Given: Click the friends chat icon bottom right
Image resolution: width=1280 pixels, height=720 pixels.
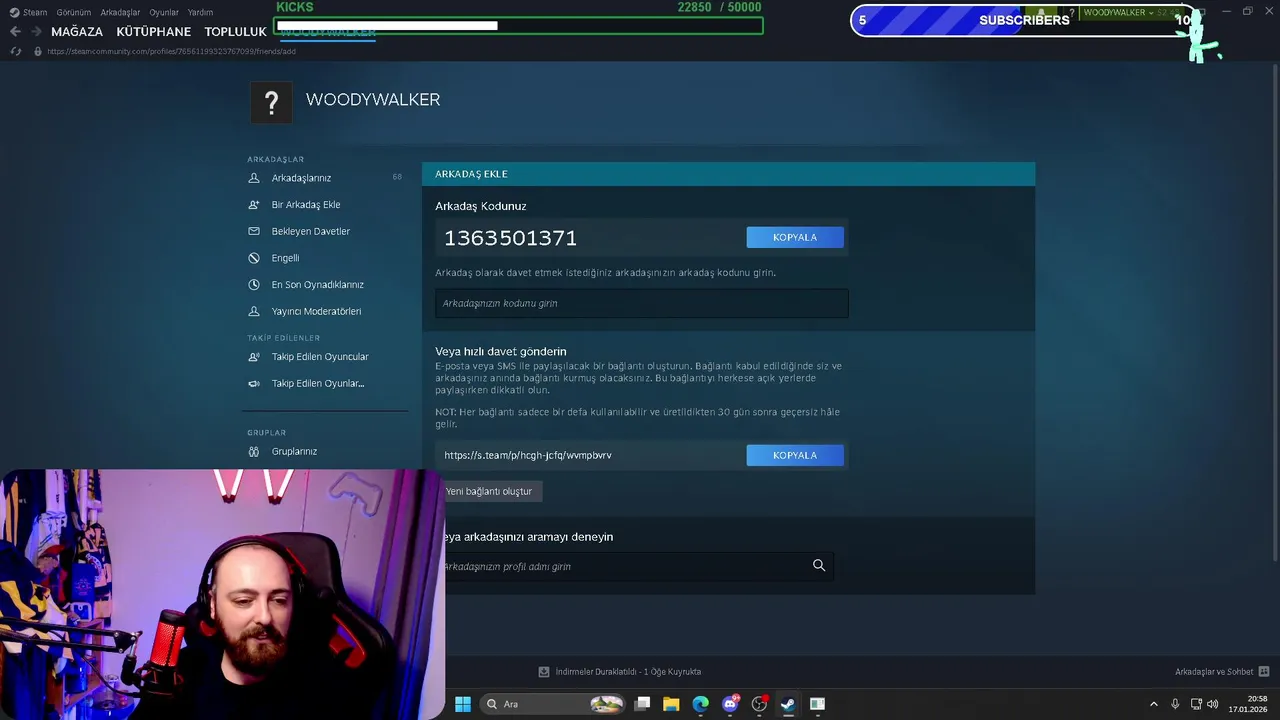Looking at the screenshot, I should click(1264, 672).
